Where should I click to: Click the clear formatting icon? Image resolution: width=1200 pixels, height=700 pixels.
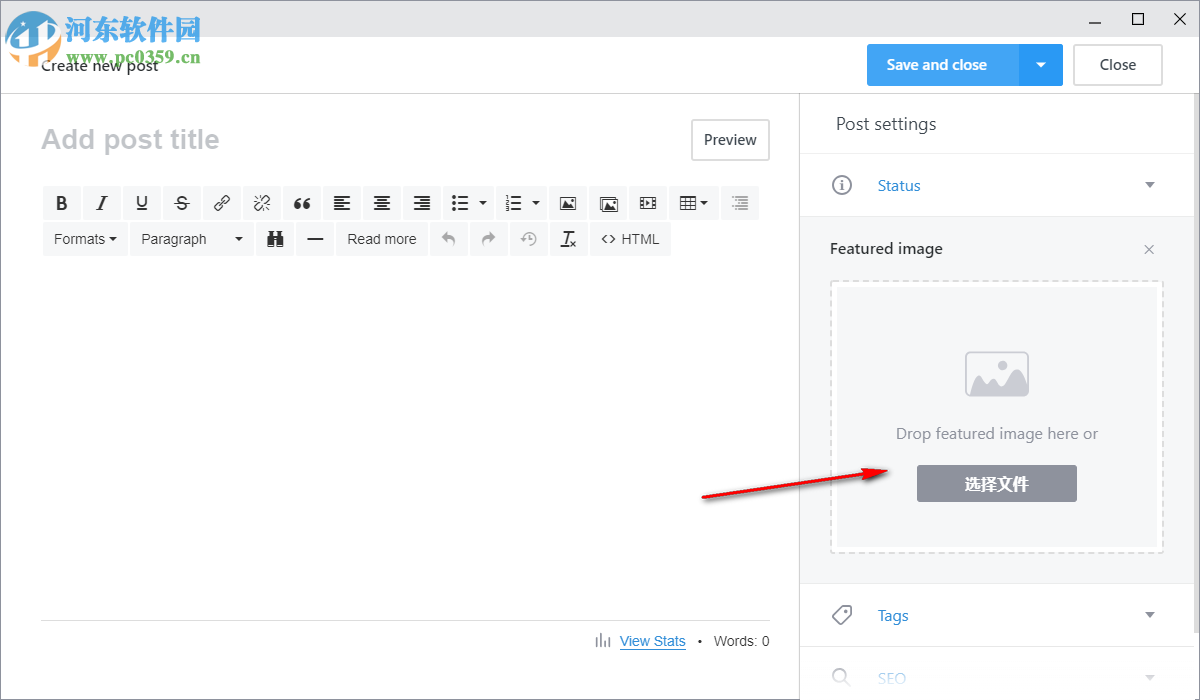click(568, 239)
